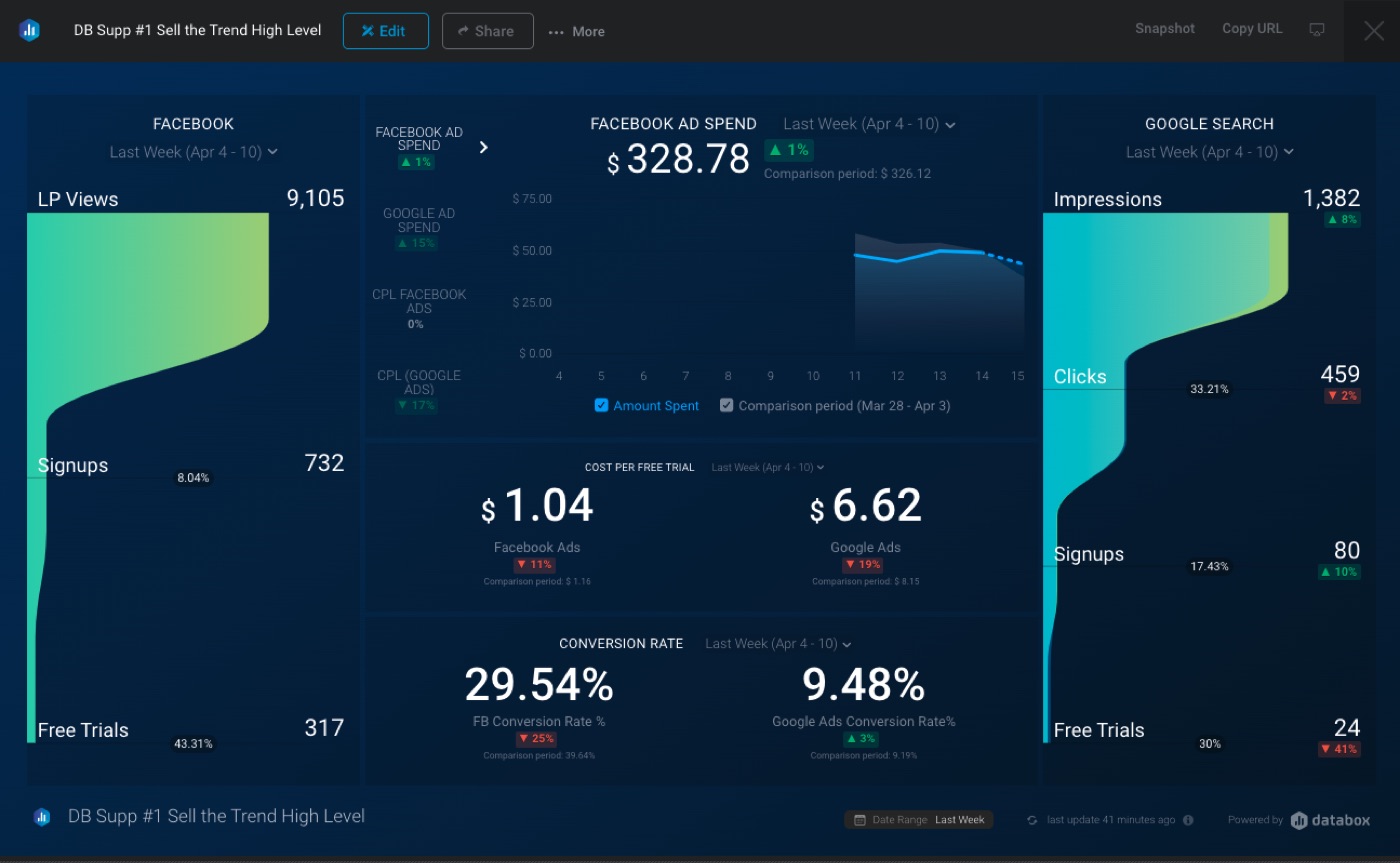Click the dashboard title in the top bar
Screen dimensions: 1400x863
pos(198,31)
